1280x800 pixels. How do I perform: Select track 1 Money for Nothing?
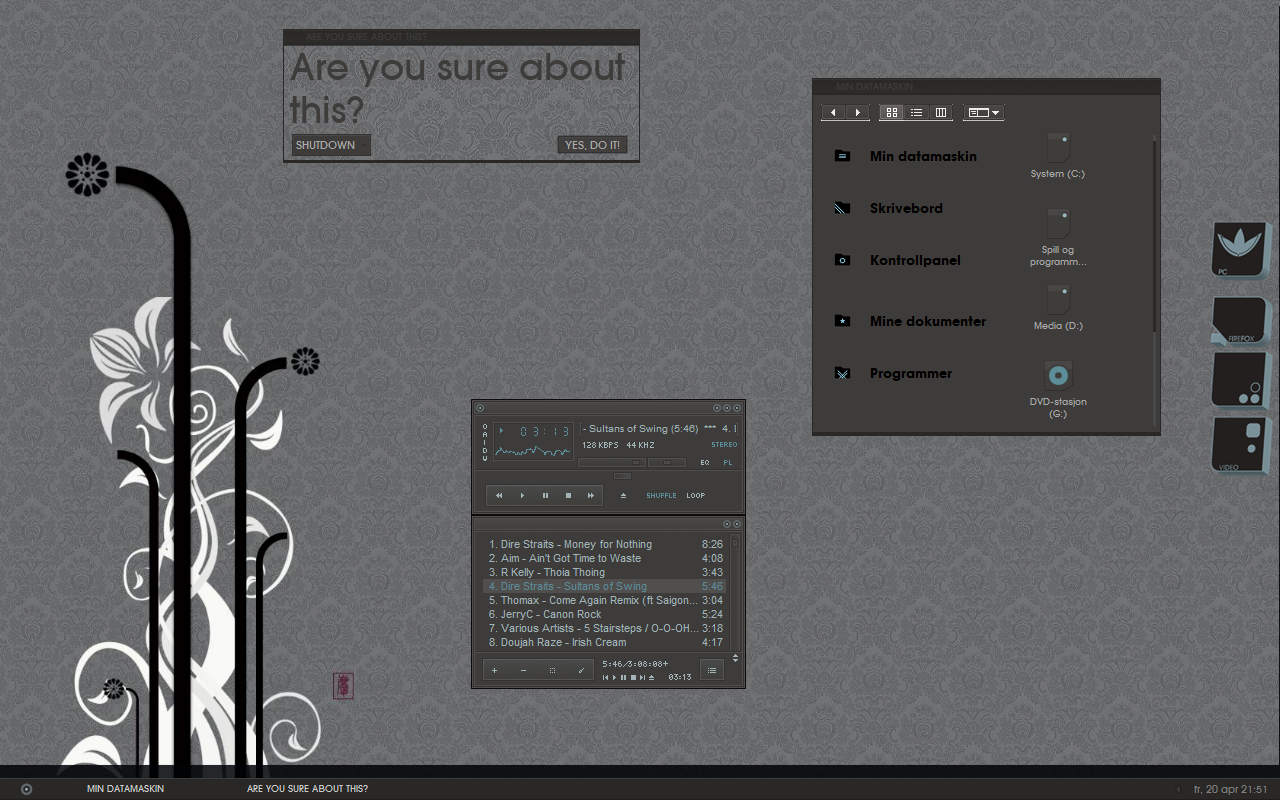(606, 544)
